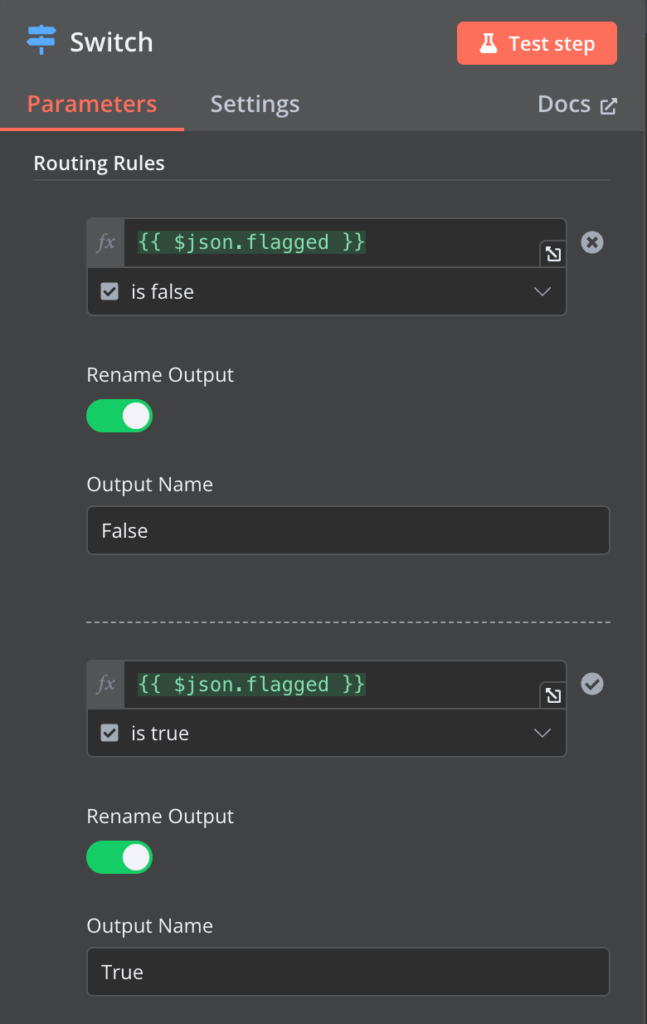The width and height of the screenshot is (647, 1024).
Task: Click the Test step button
Action: (x=537, y=43)
